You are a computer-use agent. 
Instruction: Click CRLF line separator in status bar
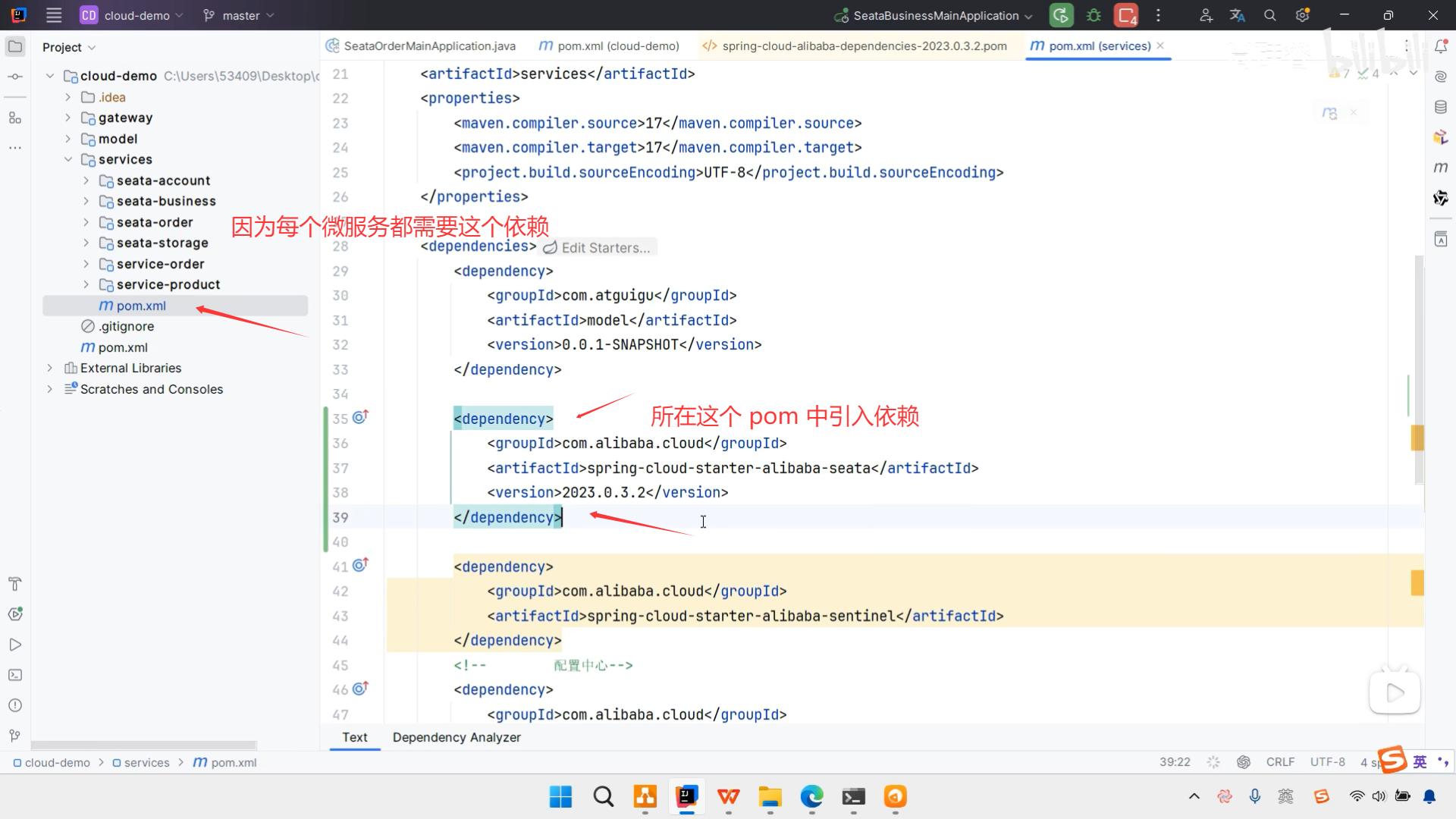[1280, 762]
